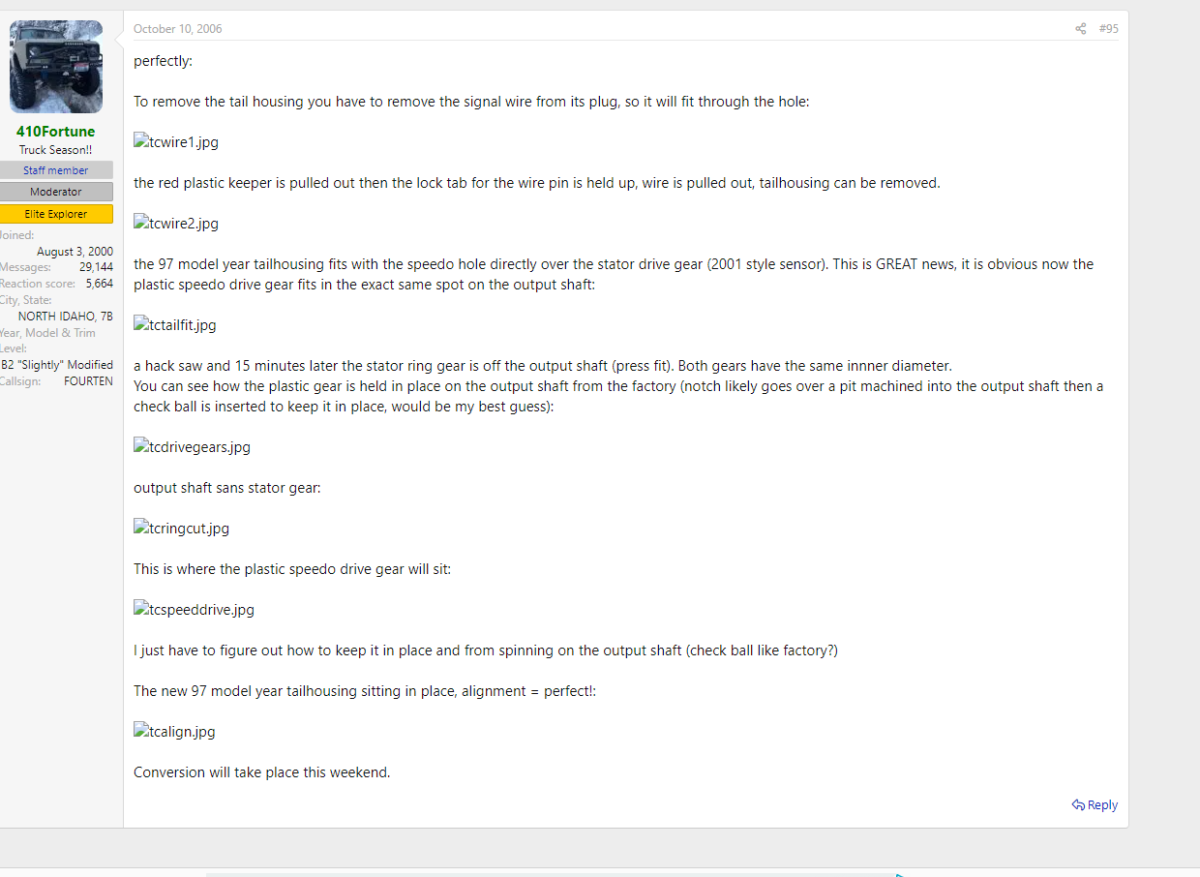
Task: Click the 29,144 messages count
Action: pos(96,267)
